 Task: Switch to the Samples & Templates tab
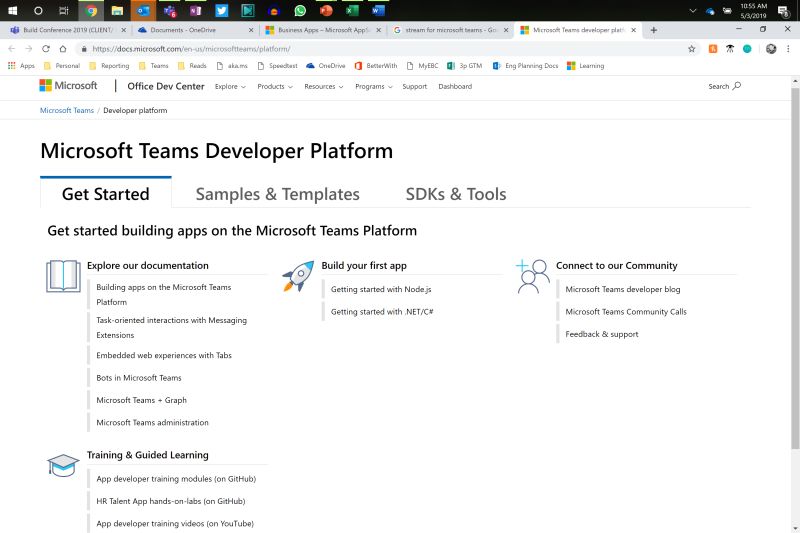tap(278, 194)
